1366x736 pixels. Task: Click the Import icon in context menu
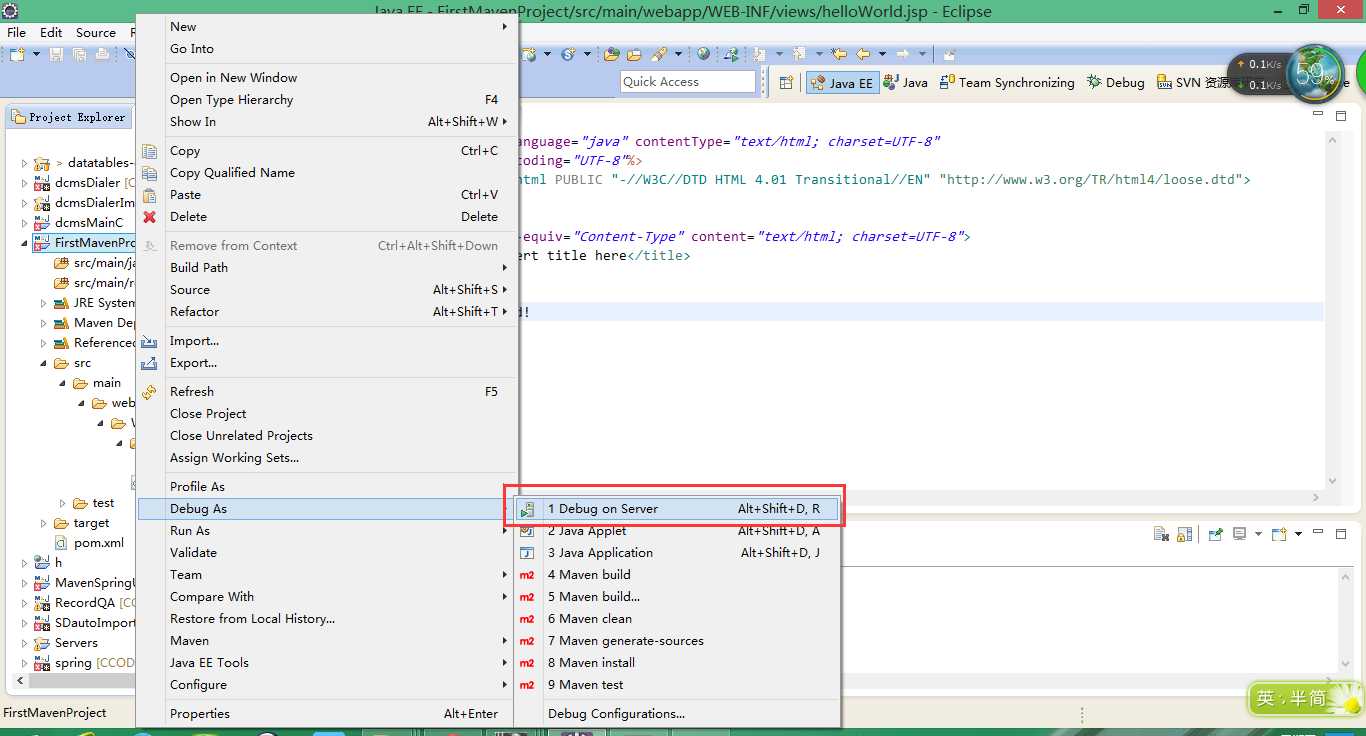(150, 341)
